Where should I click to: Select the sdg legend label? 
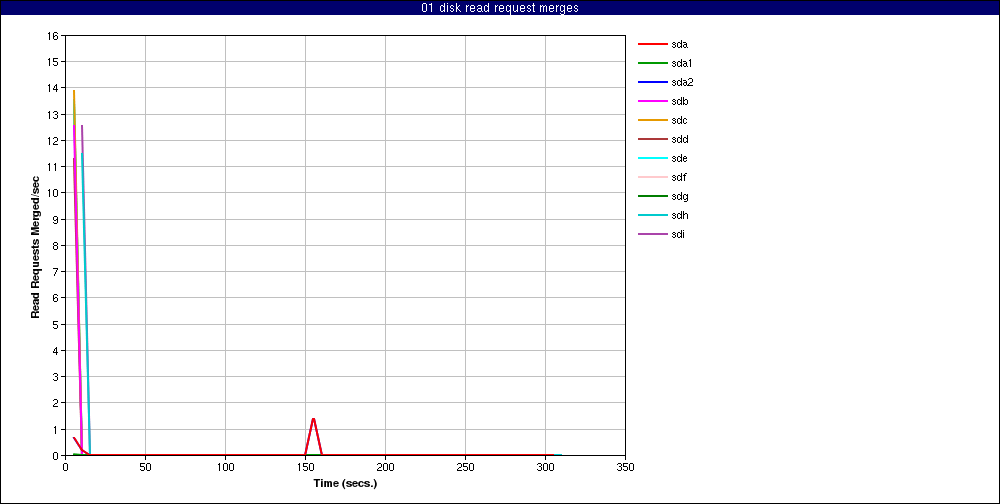click(x=680, y=196)
